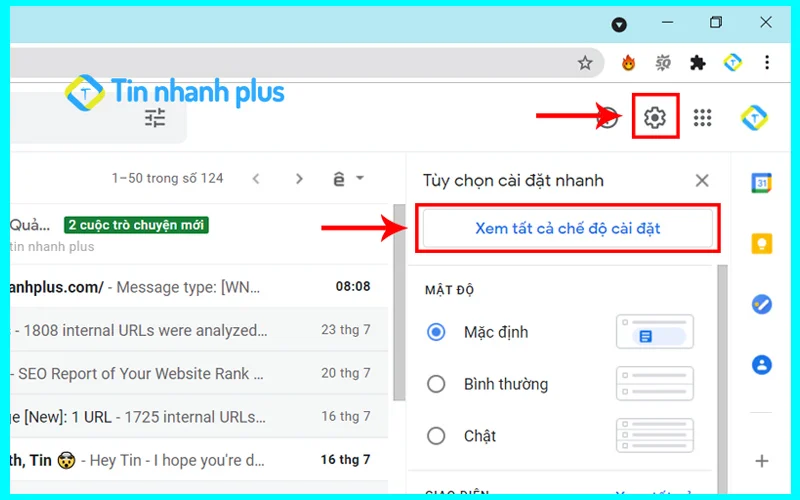Open the 08:08 Message type email
Image resolution: width=800 pixels, height=500 pixels.
(x=199, y=287)
